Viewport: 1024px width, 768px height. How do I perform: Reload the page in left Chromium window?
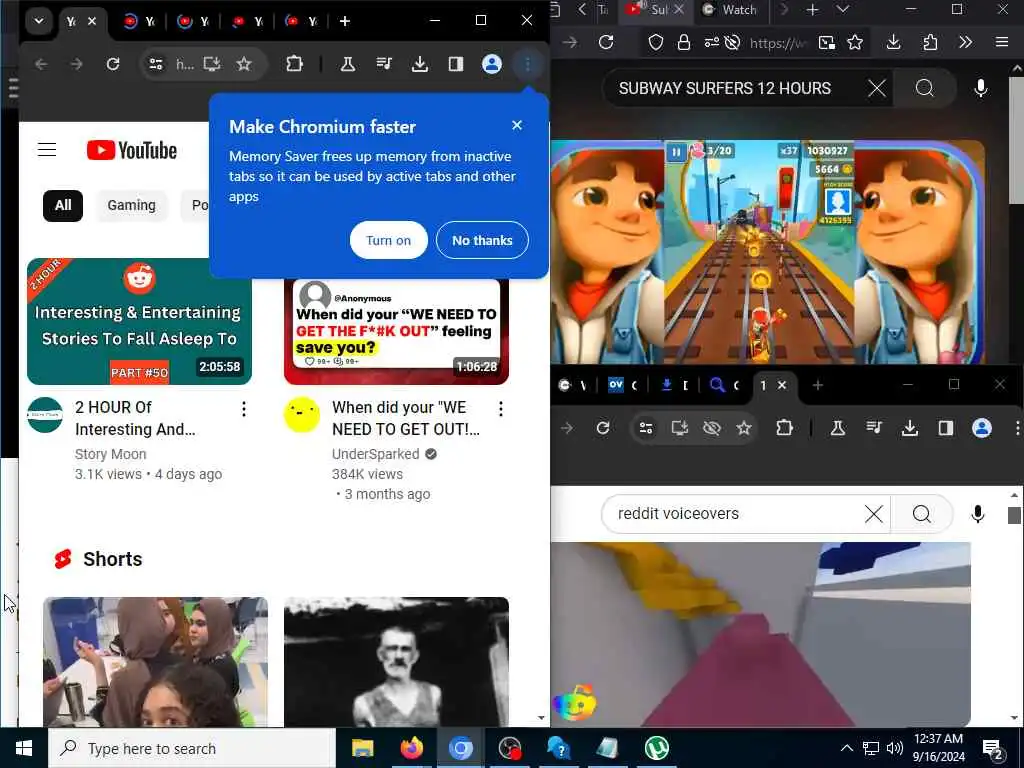113,64
